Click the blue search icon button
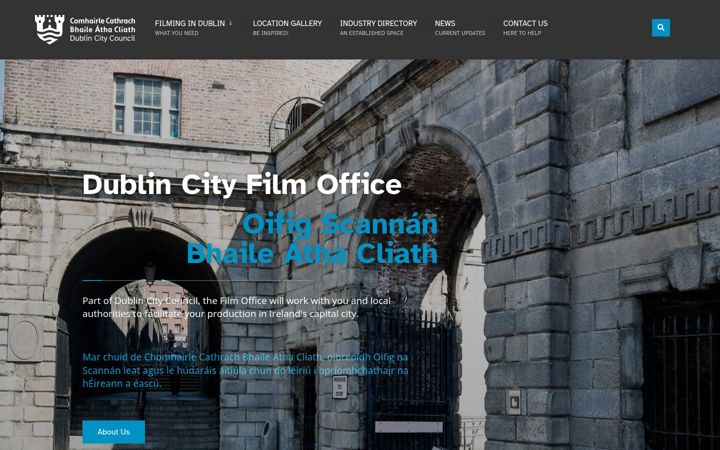The image size is (720, 450). click(660, 28)
